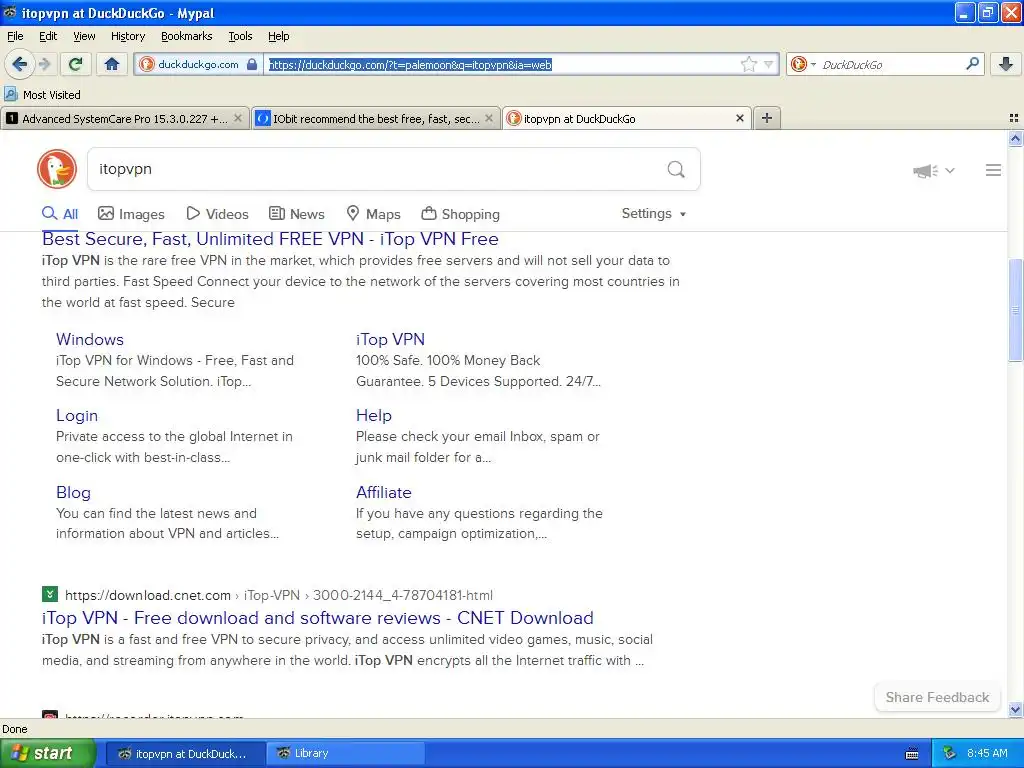This screenshot has height=768, width=1024.
Task: Open the URL history dropdown arrow
Action: coord(769,64)
